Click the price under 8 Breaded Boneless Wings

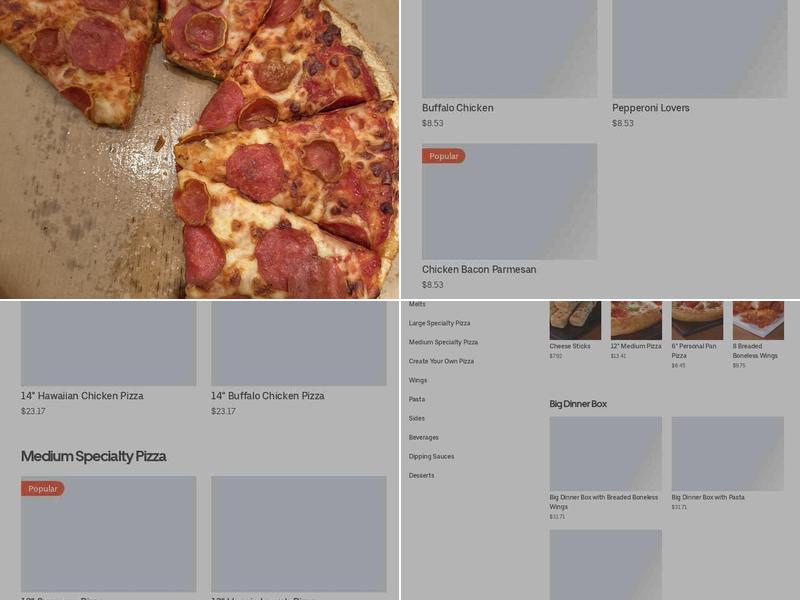click(739, 366)
